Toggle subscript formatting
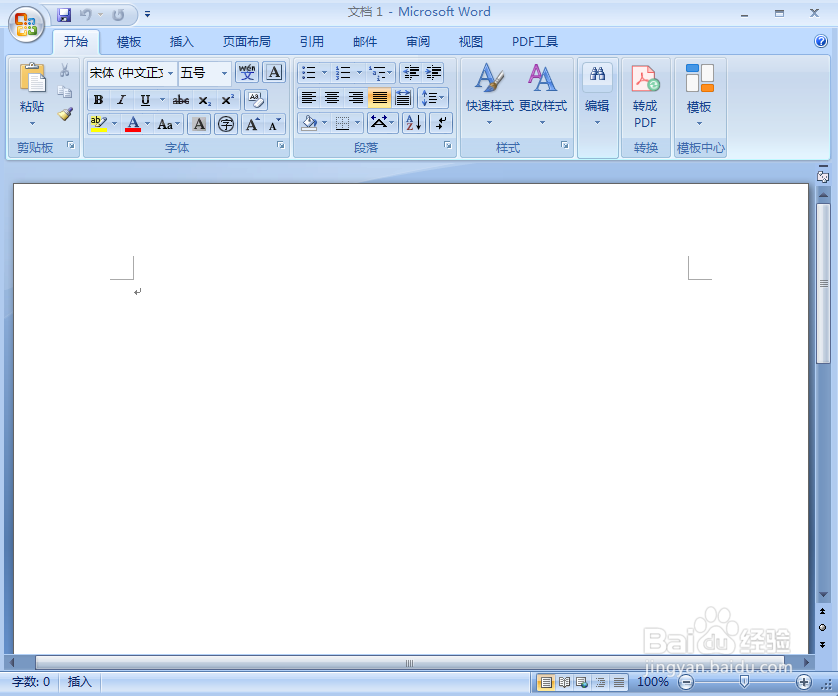 (x=205, y=99)
